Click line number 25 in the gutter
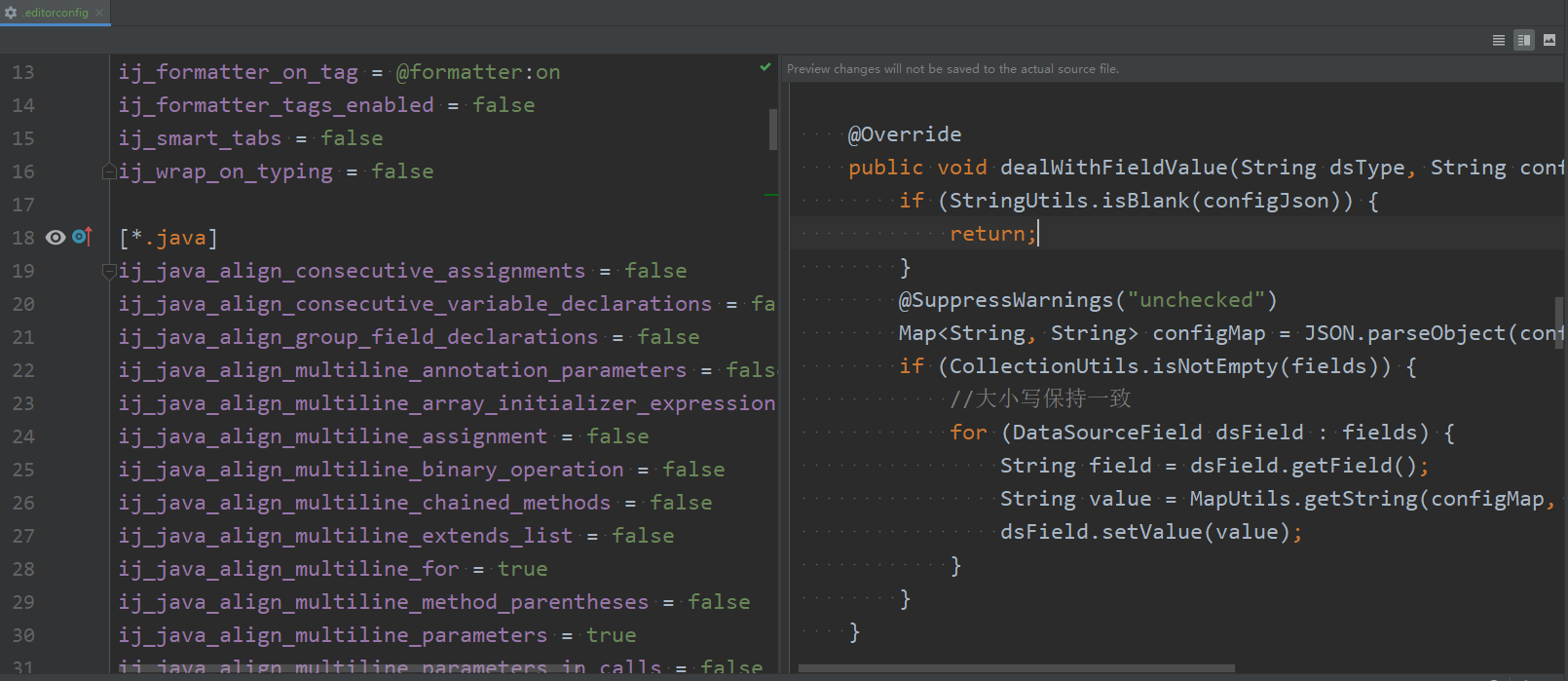Image resolution: width=1568 pixels, height=681 pixels. [23, 470]
